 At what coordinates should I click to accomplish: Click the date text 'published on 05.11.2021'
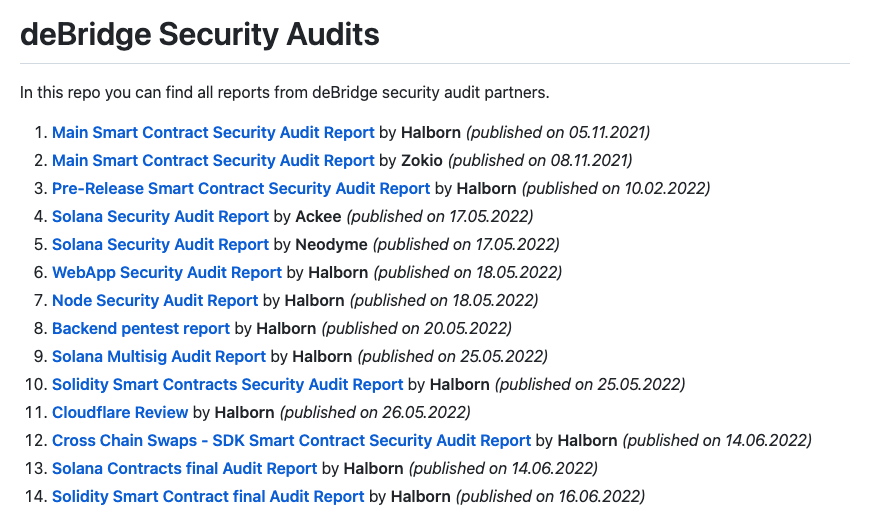[558, 132]
